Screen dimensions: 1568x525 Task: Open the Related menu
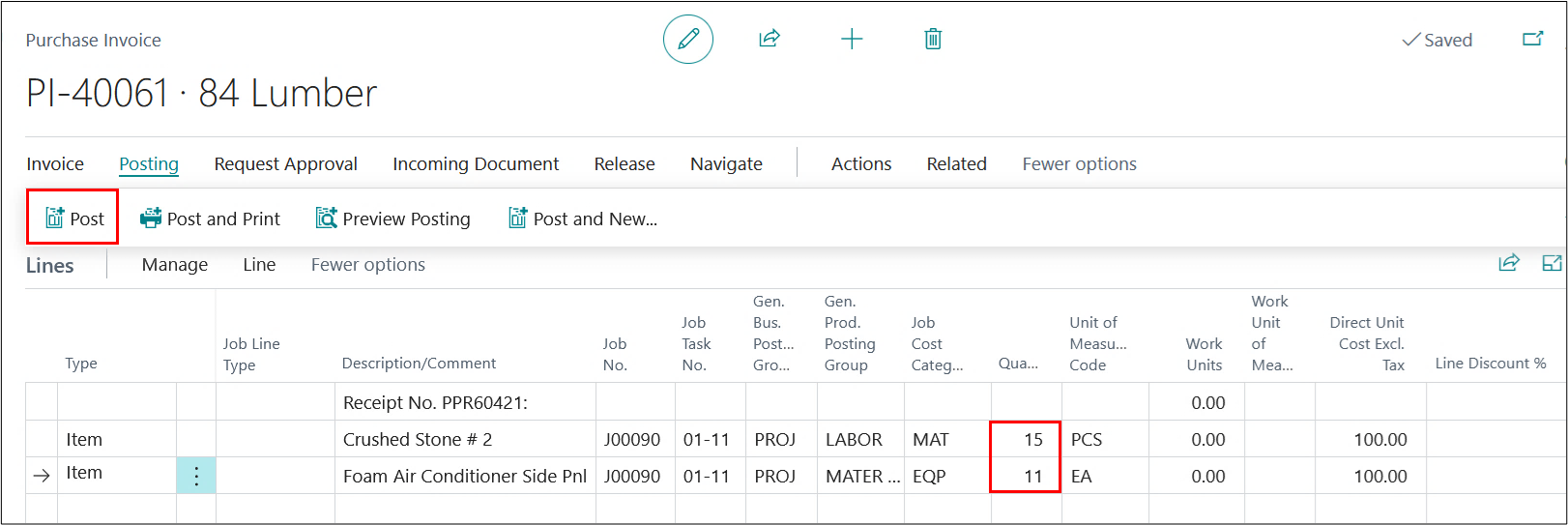pos(956,164)
